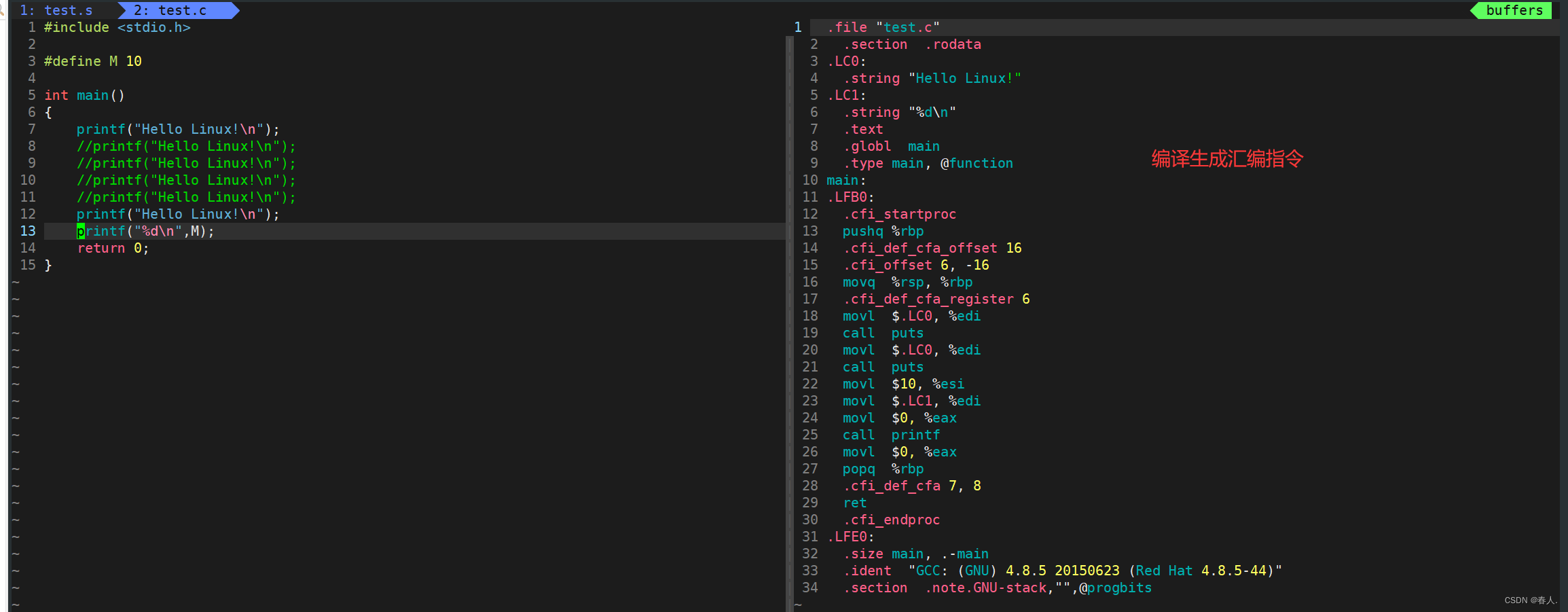Click the commented printf on line 8
Screen dimensions: 1568x612
coord(186,146)
